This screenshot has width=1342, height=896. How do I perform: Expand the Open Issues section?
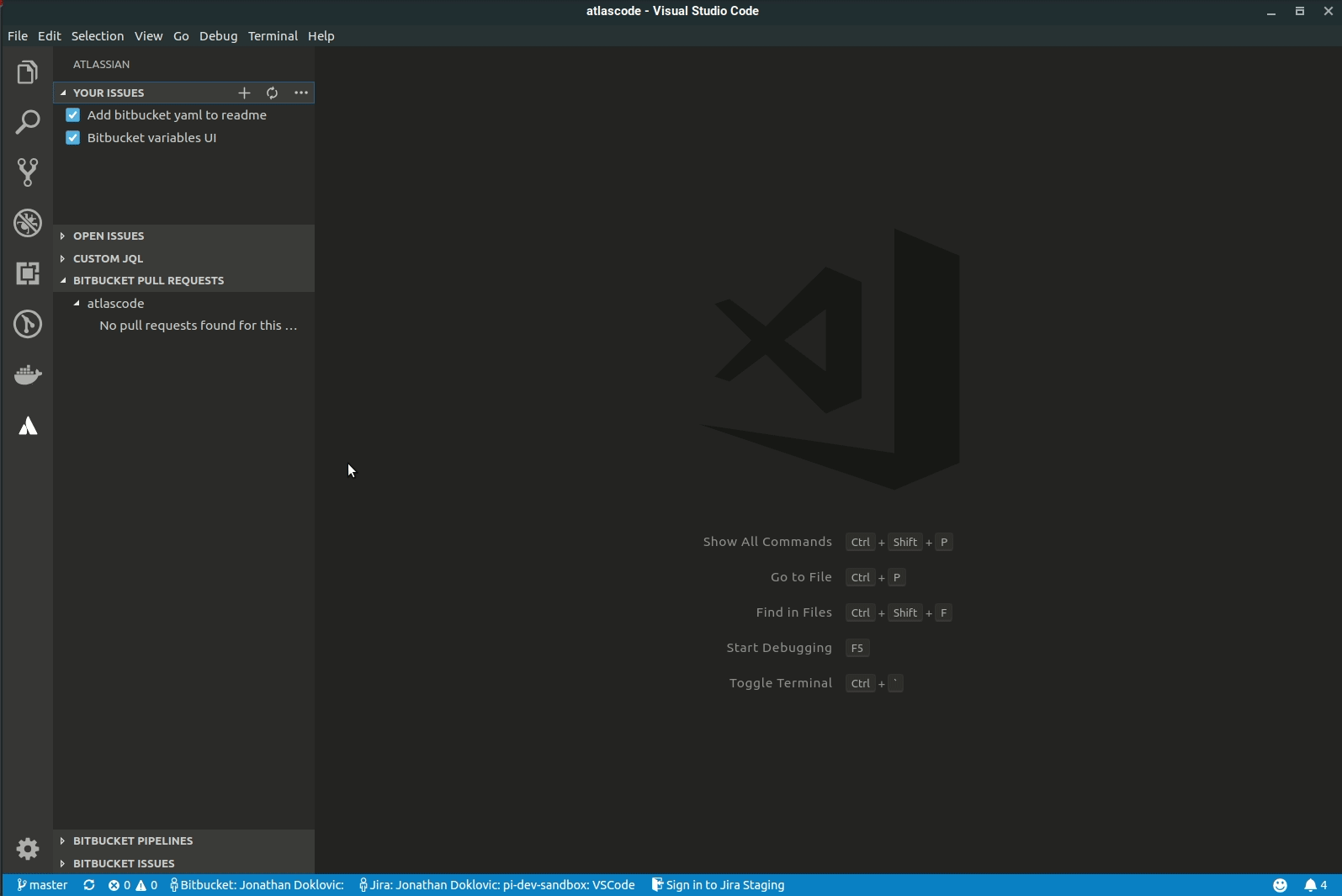coord(63,236)
